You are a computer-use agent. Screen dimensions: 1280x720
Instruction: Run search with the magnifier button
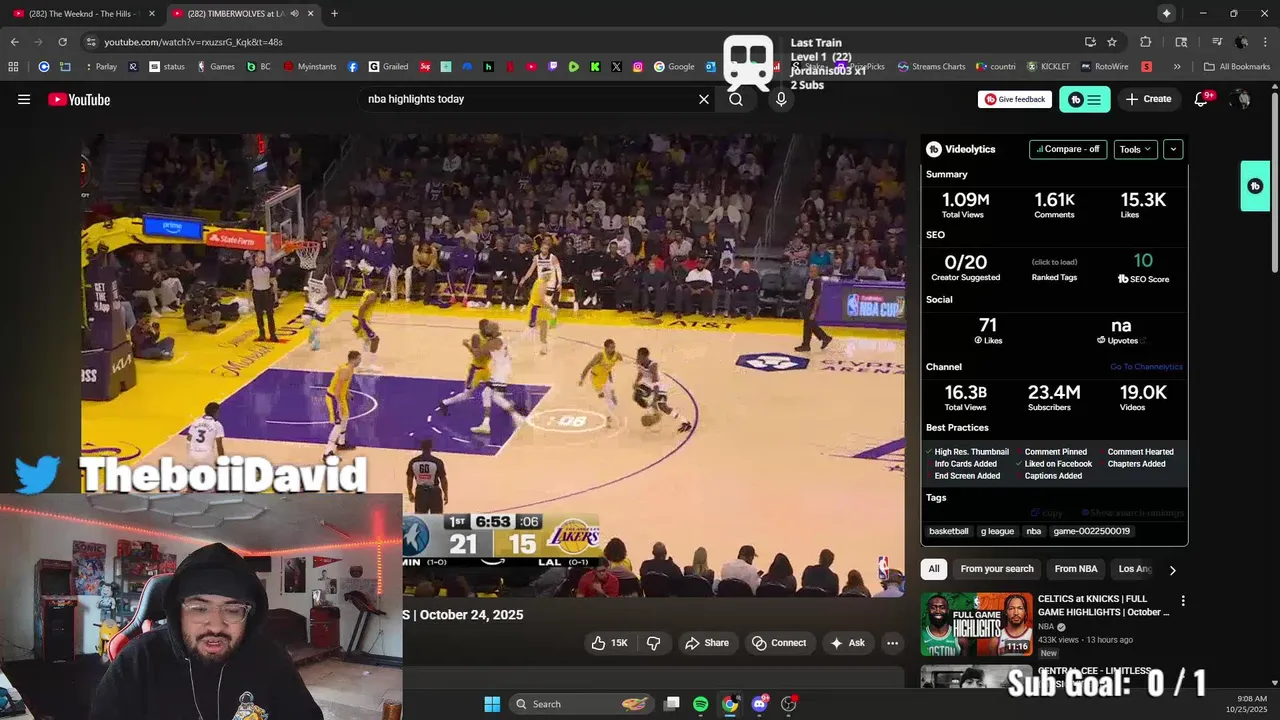[x=736, y=99]
